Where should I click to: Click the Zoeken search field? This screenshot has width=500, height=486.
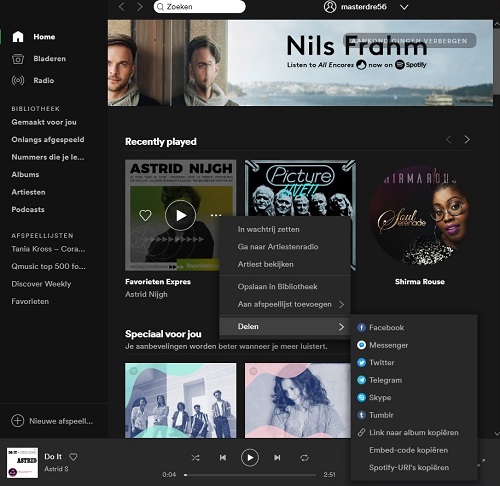[x=199, y=7]
